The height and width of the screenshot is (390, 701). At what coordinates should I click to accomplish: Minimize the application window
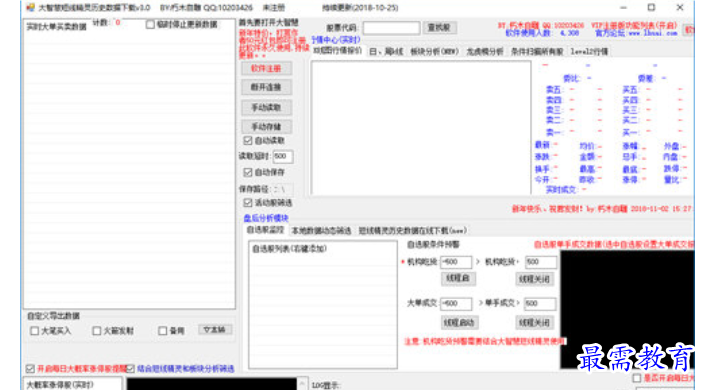pyautogui.click(x=624, y=8)
